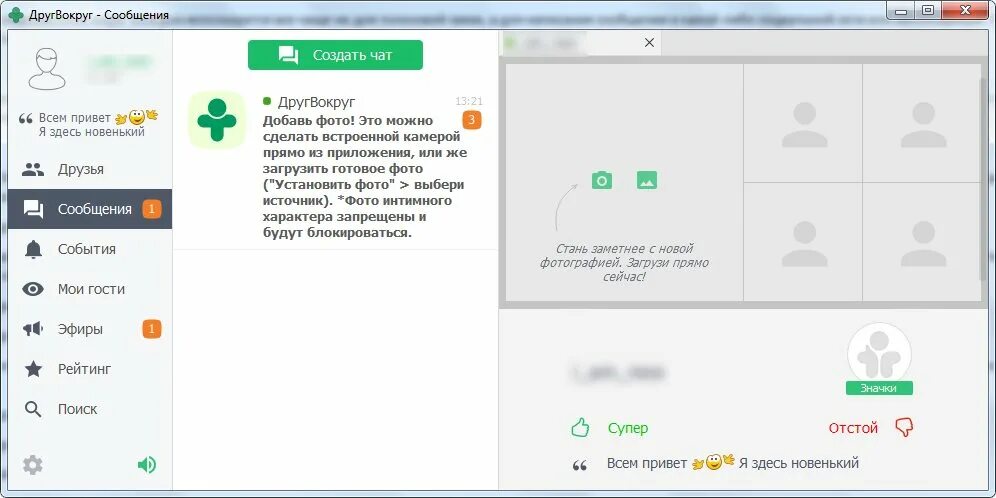The height and width of the screenshot is (498, 996).
Task: Open the ДругВокруг conversation avatar
Action: point(217,120)
